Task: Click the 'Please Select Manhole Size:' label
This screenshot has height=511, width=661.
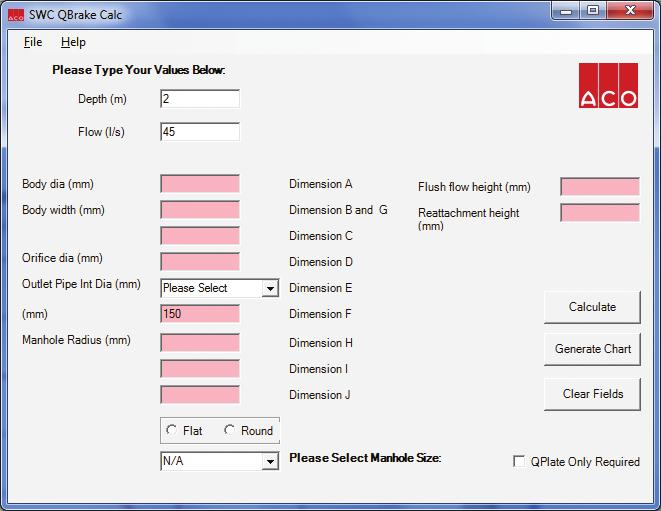Action: [365, 458]
